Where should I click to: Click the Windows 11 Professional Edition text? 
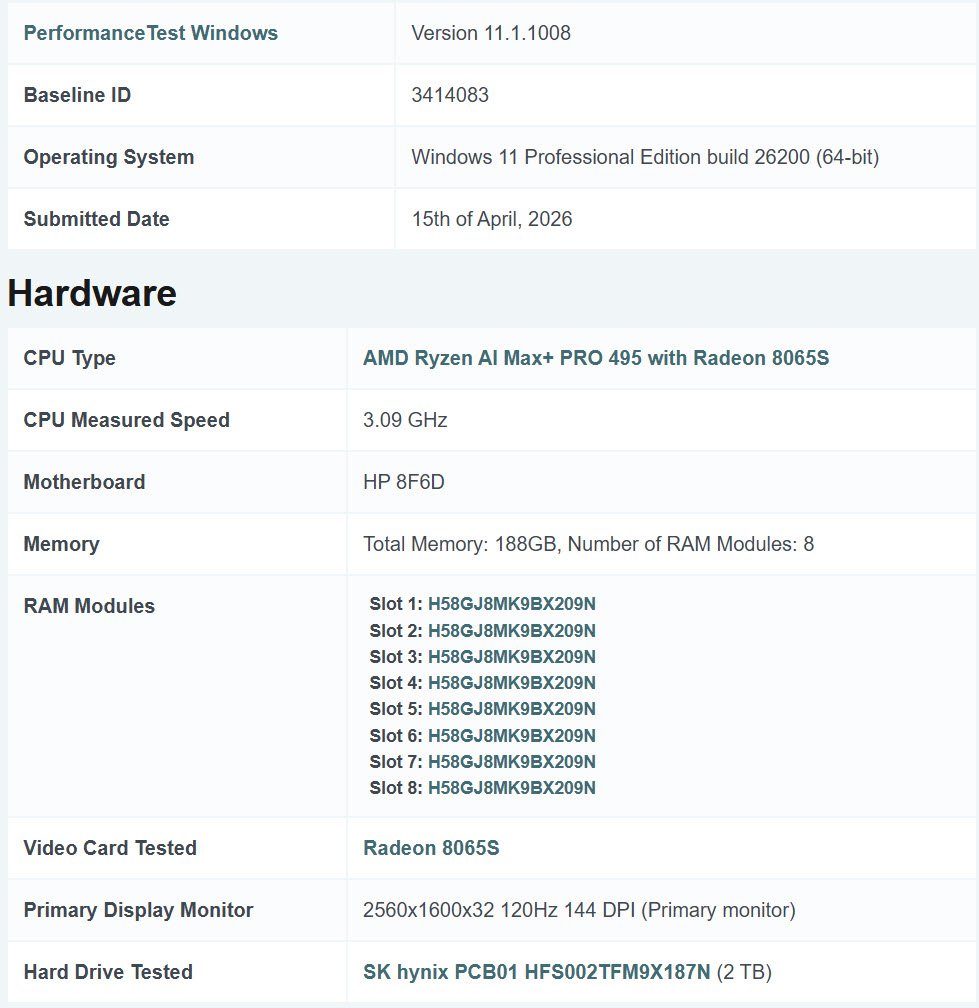[645, 157]
